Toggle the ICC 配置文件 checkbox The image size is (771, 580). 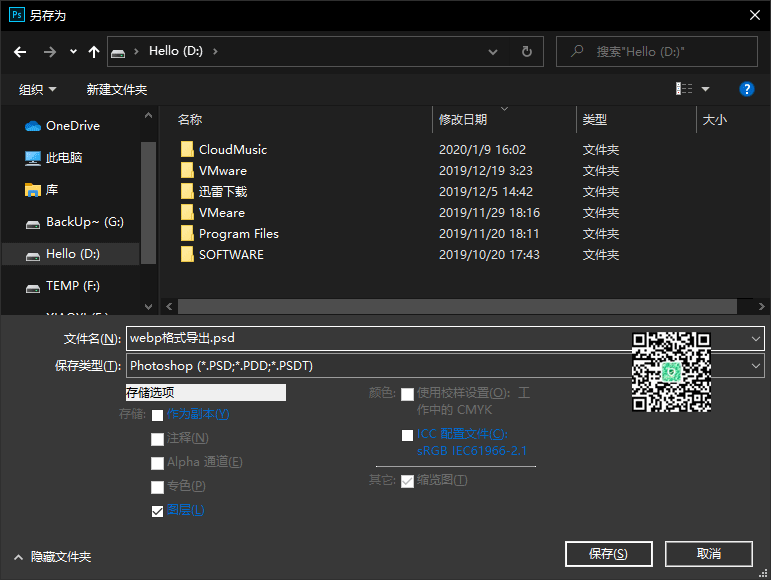click(x=407, y=435)
